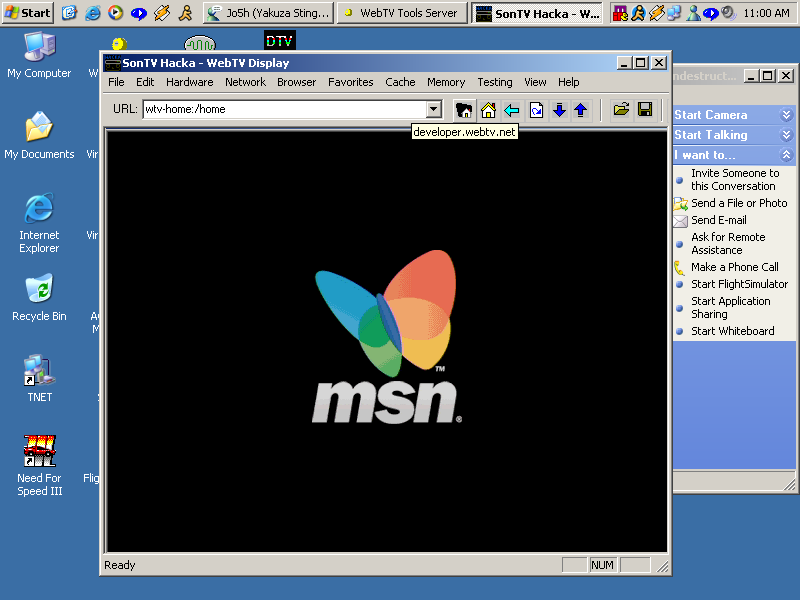Click the floppy disk save icon
This screenshot has width=800, height=600.
coord(645,110)
